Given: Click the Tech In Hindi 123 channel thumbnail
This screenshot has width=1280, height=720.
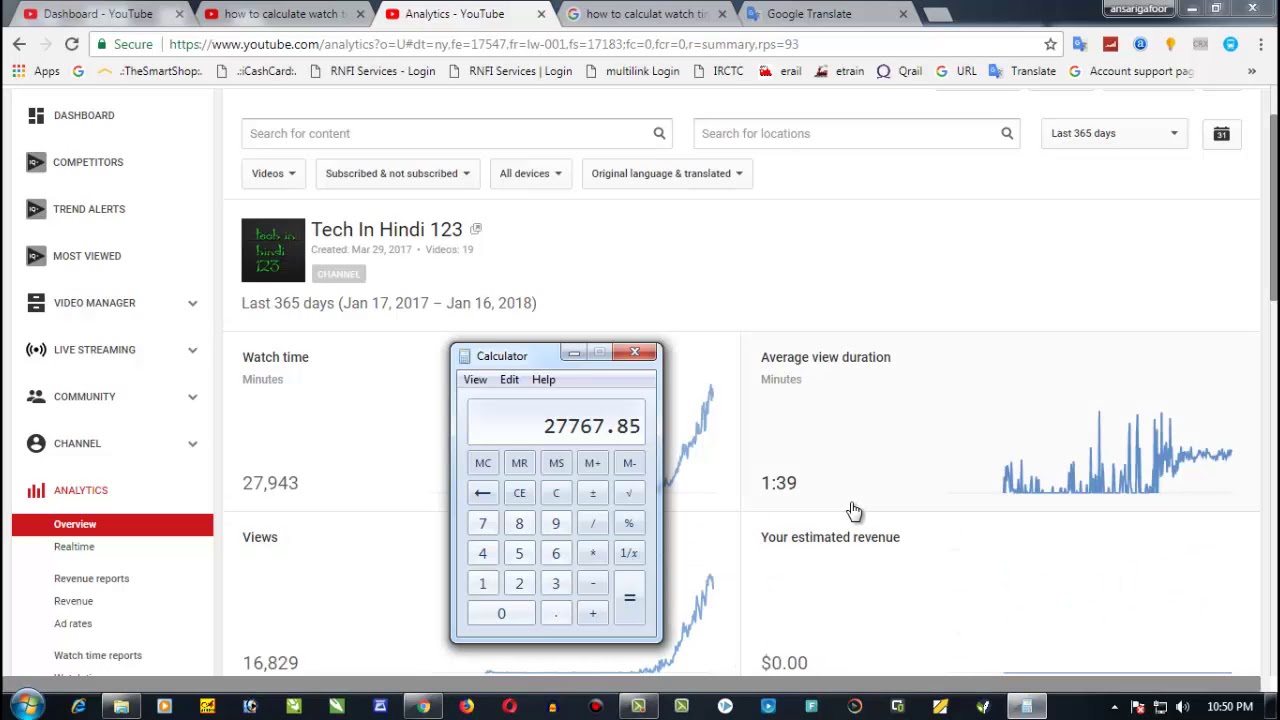Looking at the screenshot, I should [x=273, y=250].
